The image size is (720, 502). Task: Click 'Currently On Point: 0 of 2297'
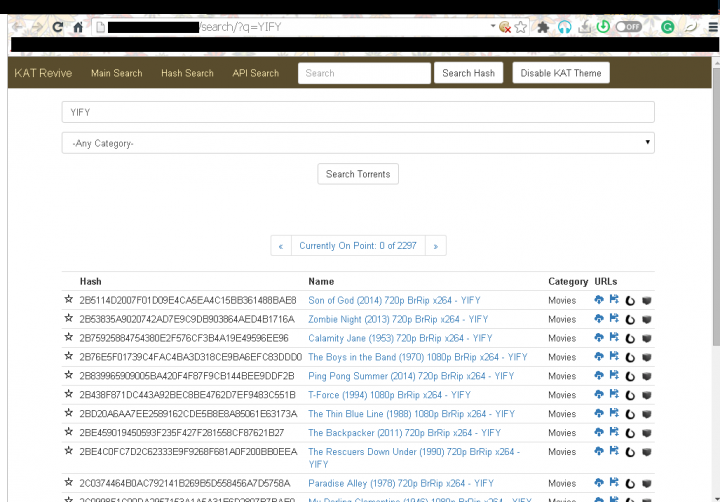[358, 246]
